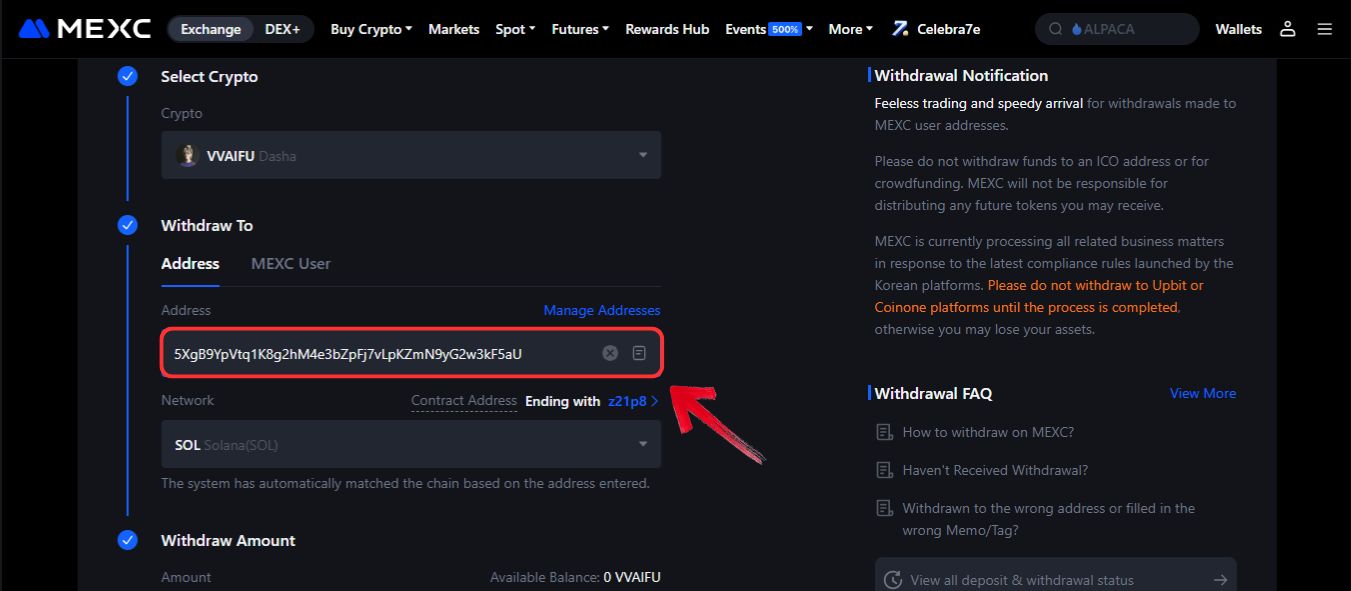Click the Celebra7e logo icon

coord(900,29)
